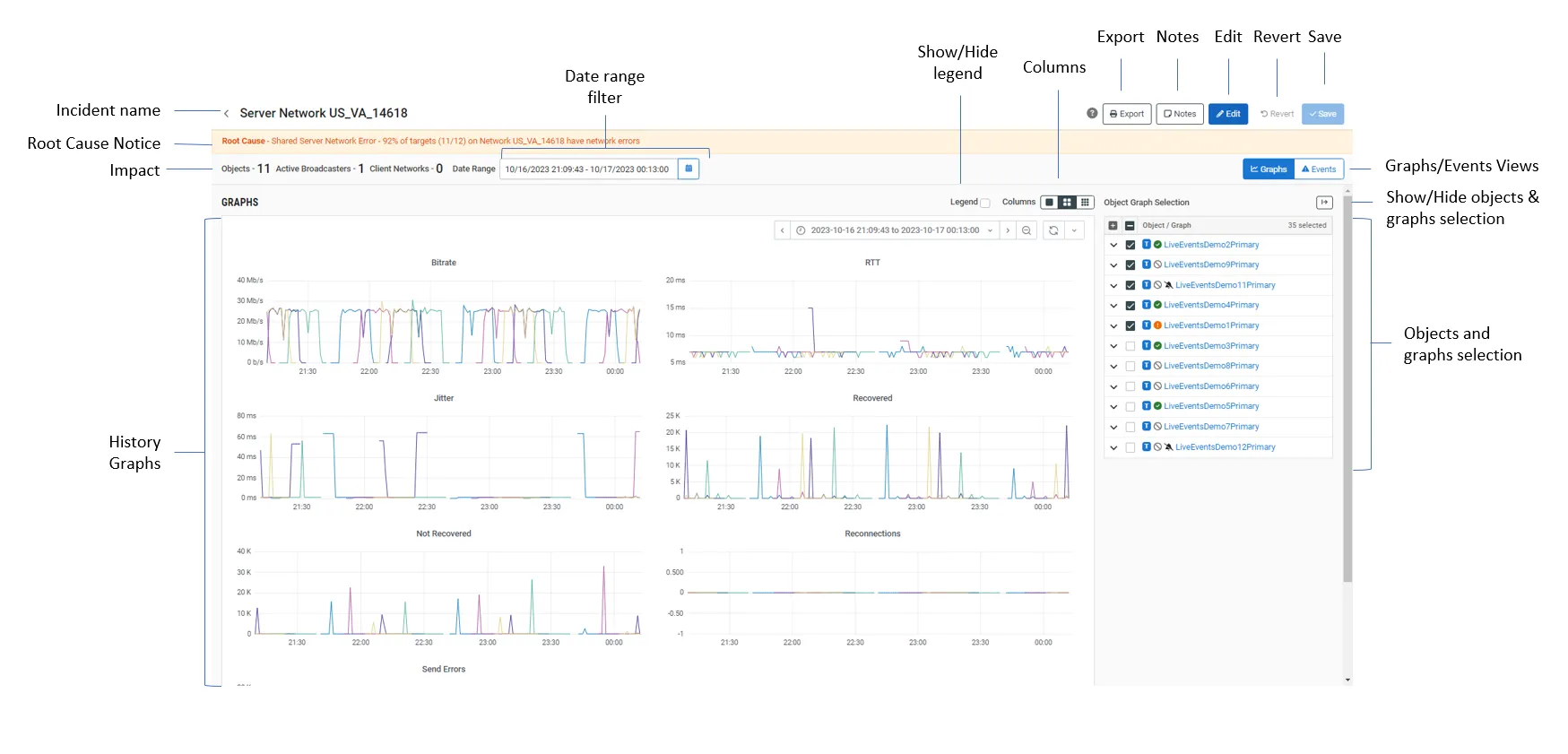Refresh the graphs

tap(1053, 230)
